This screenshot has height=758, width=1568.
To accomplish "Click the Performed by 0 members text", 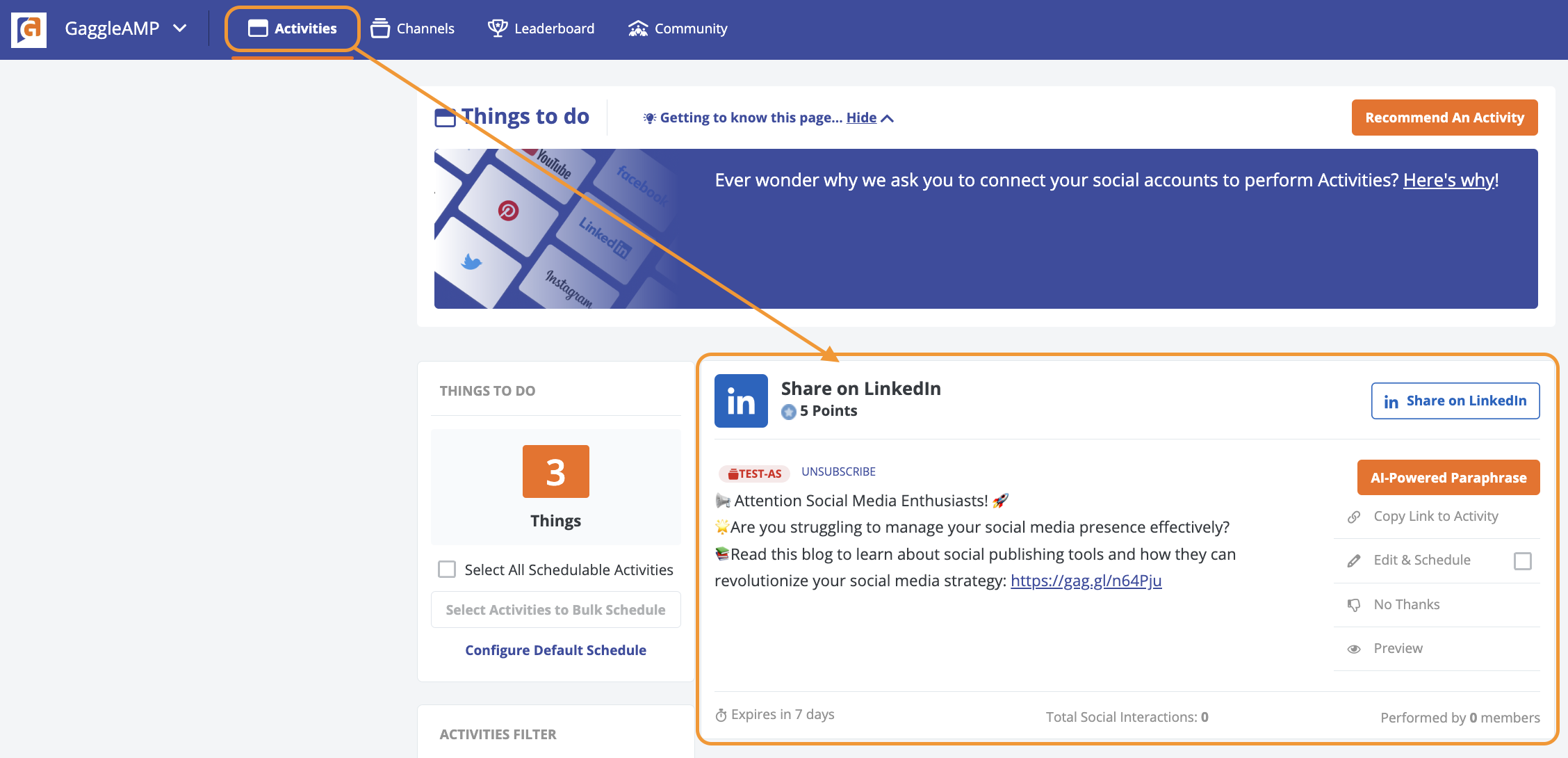I will [1460, 718].
